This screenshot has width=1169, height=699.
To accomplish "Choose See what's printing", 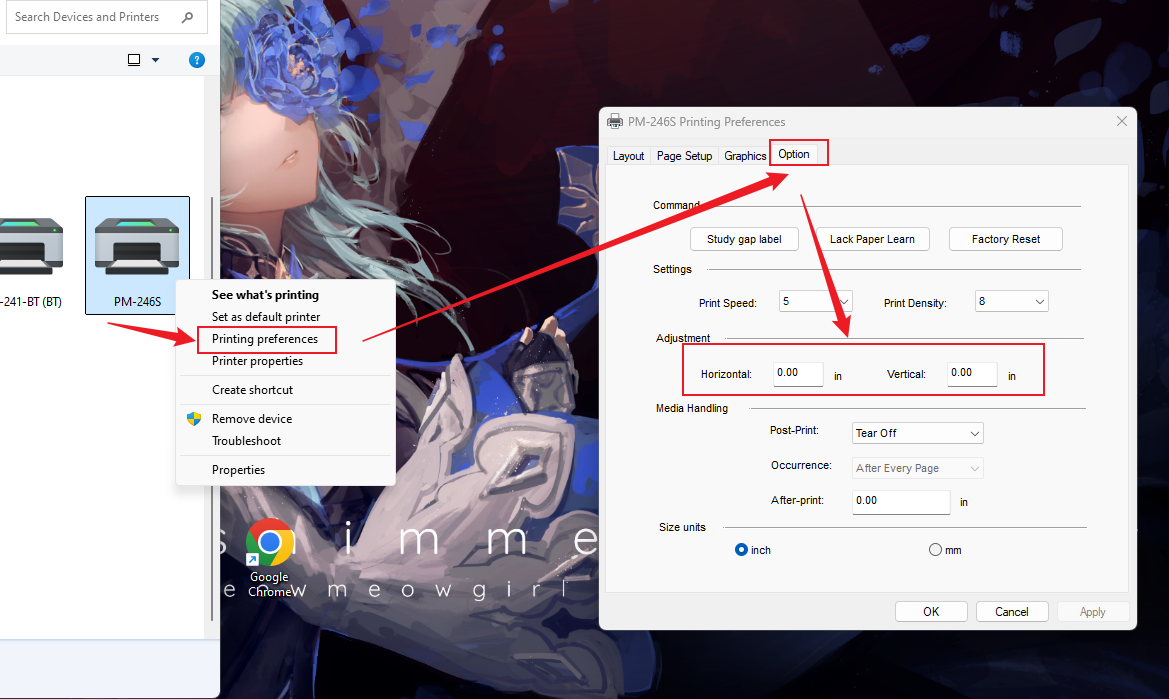I will [265, 295].
